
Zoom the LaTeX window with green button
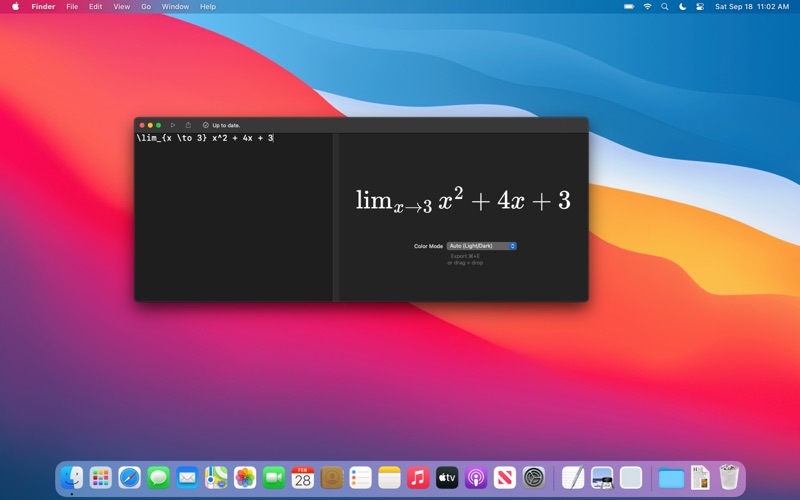[158, 125]
